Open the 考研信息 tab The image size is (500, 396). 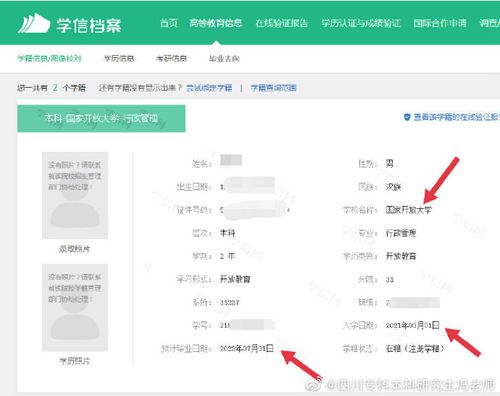point(172,59)
